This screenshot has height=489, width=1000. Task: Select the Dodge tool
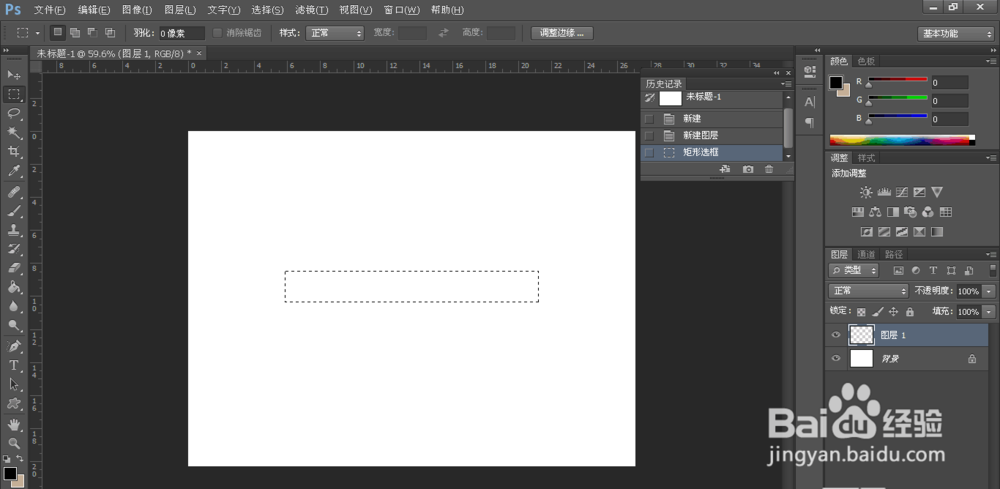pyautogui.click(x=13, y=326)
